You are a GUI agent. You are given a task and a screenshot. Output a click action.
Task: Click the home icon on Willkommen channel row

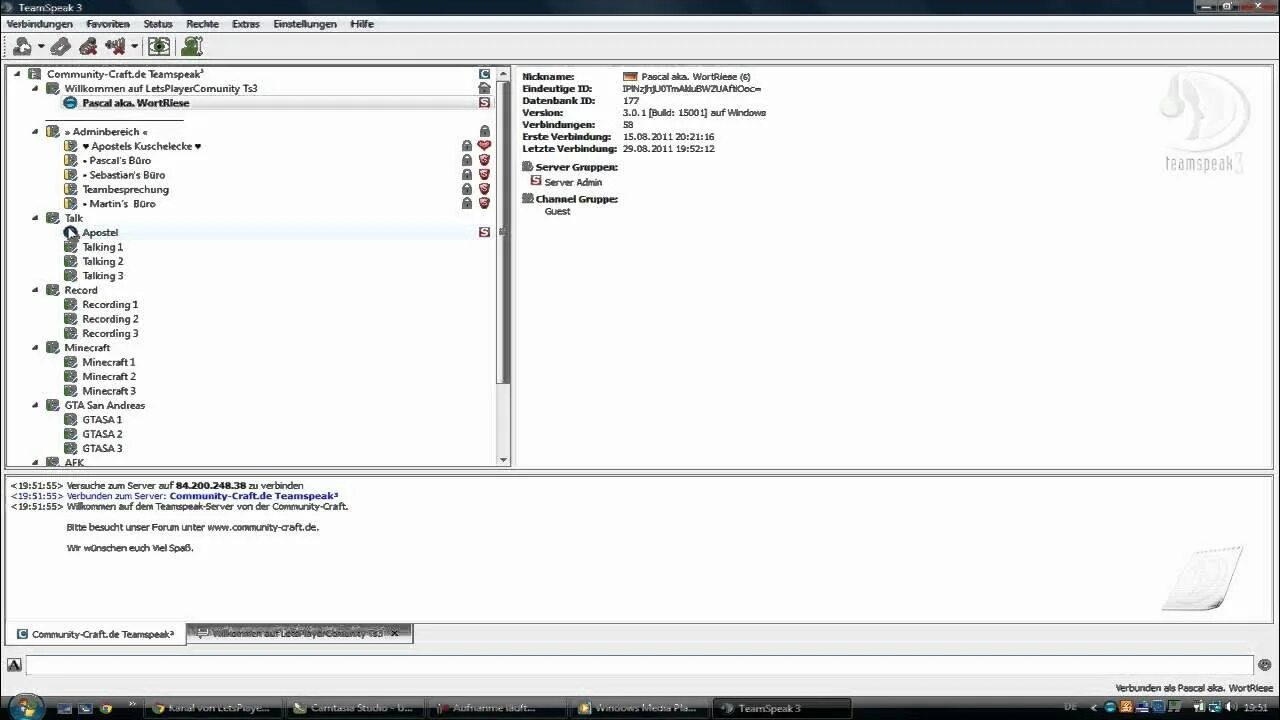[485, 88]
